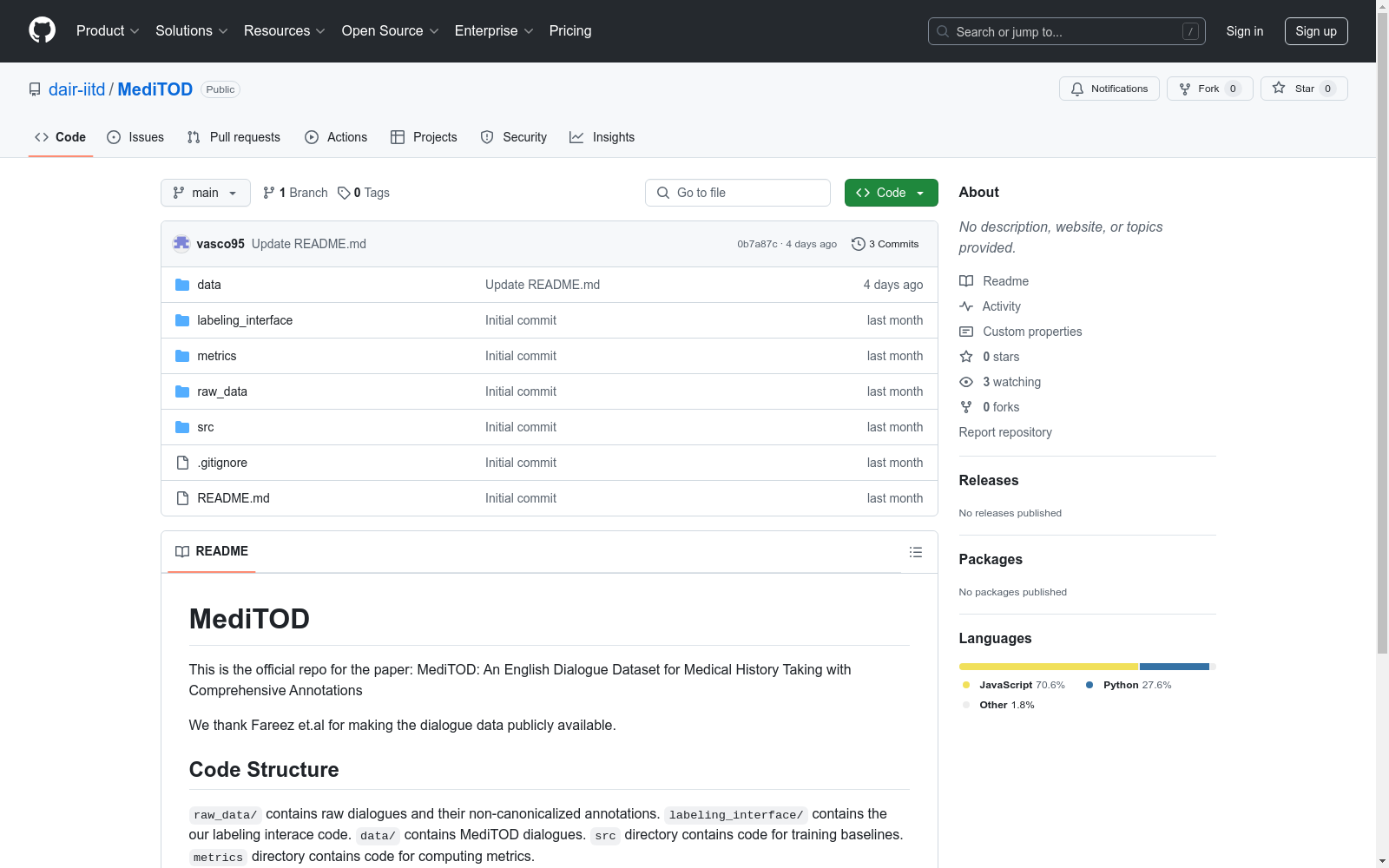Click the .gitignore file icon
Viewport: 1389px width, 868px height.
pos(182,463)
